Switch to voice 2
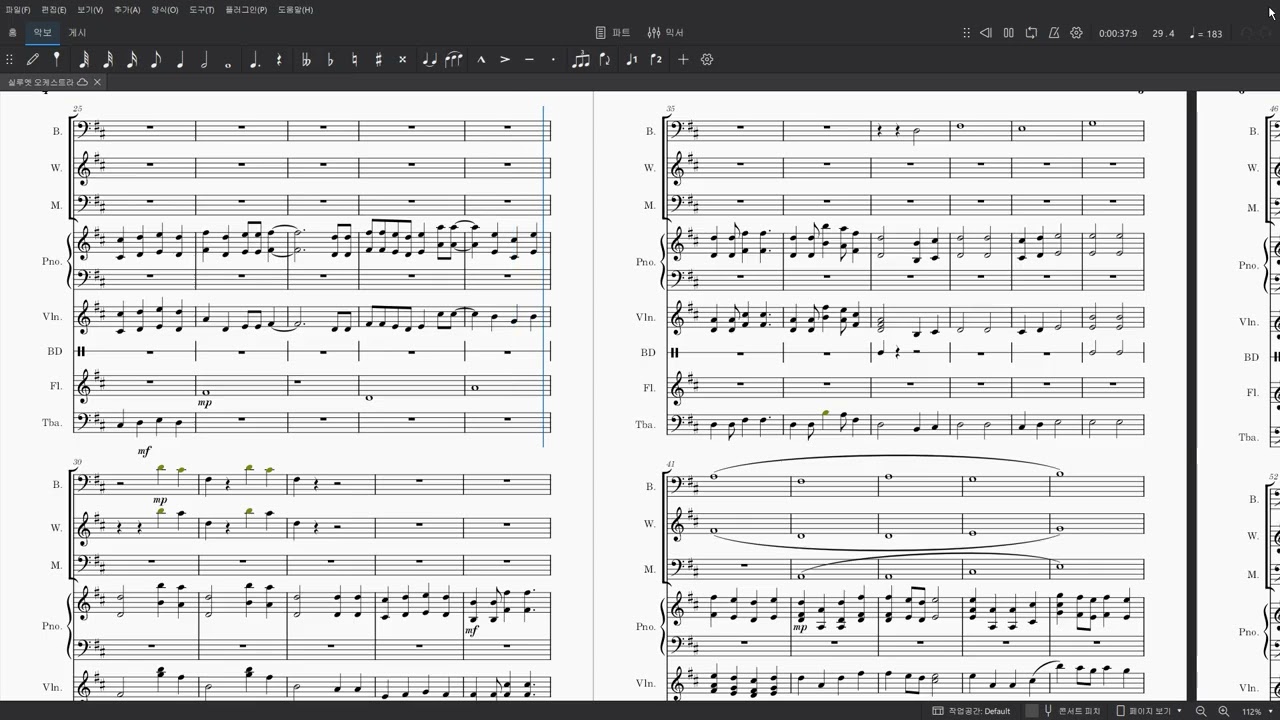Viewport: 1280px width, 720px height. 656,60
